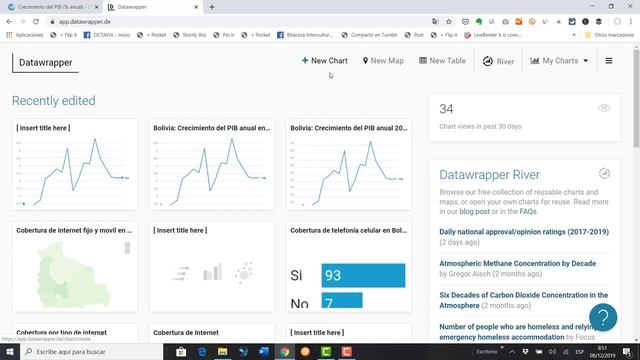The width and height of the screenshot is (640, 360).
Task: Click the eye icon in the chart views card
Action: (x=604, y=108)
